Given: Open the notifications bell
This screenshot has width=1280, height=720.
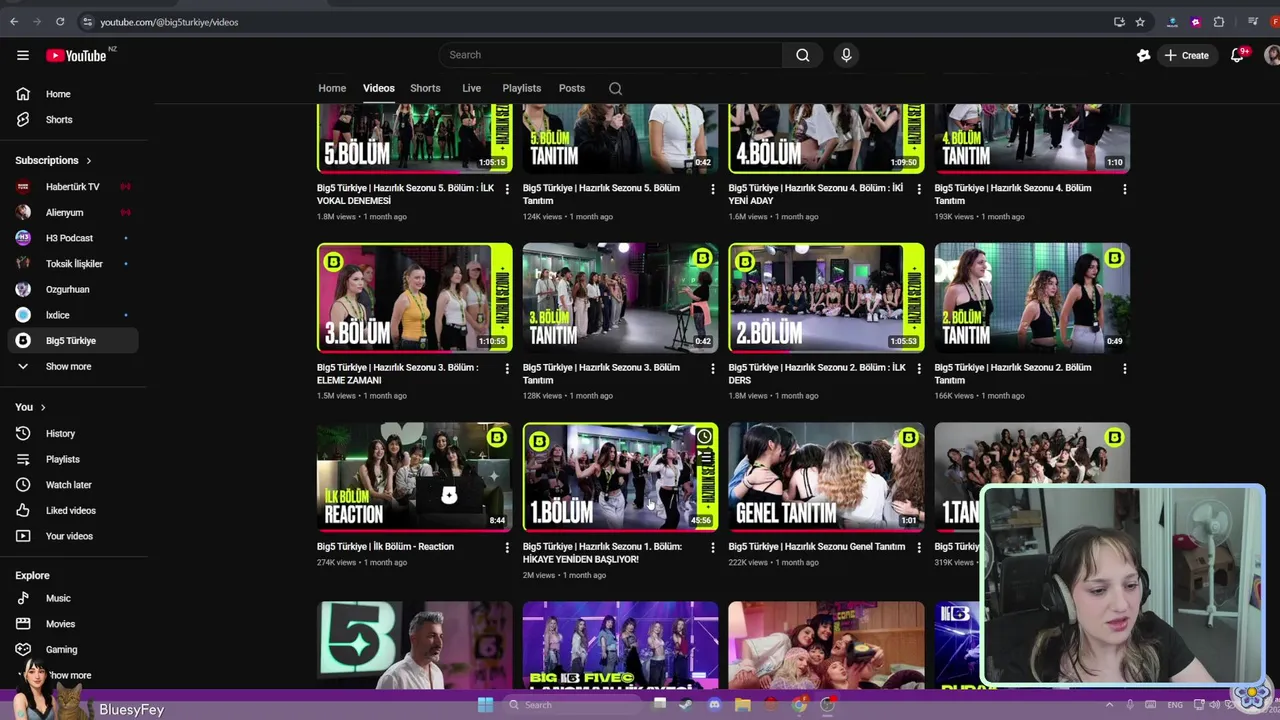Looking at the screenshot, I should coord(1237,55).
